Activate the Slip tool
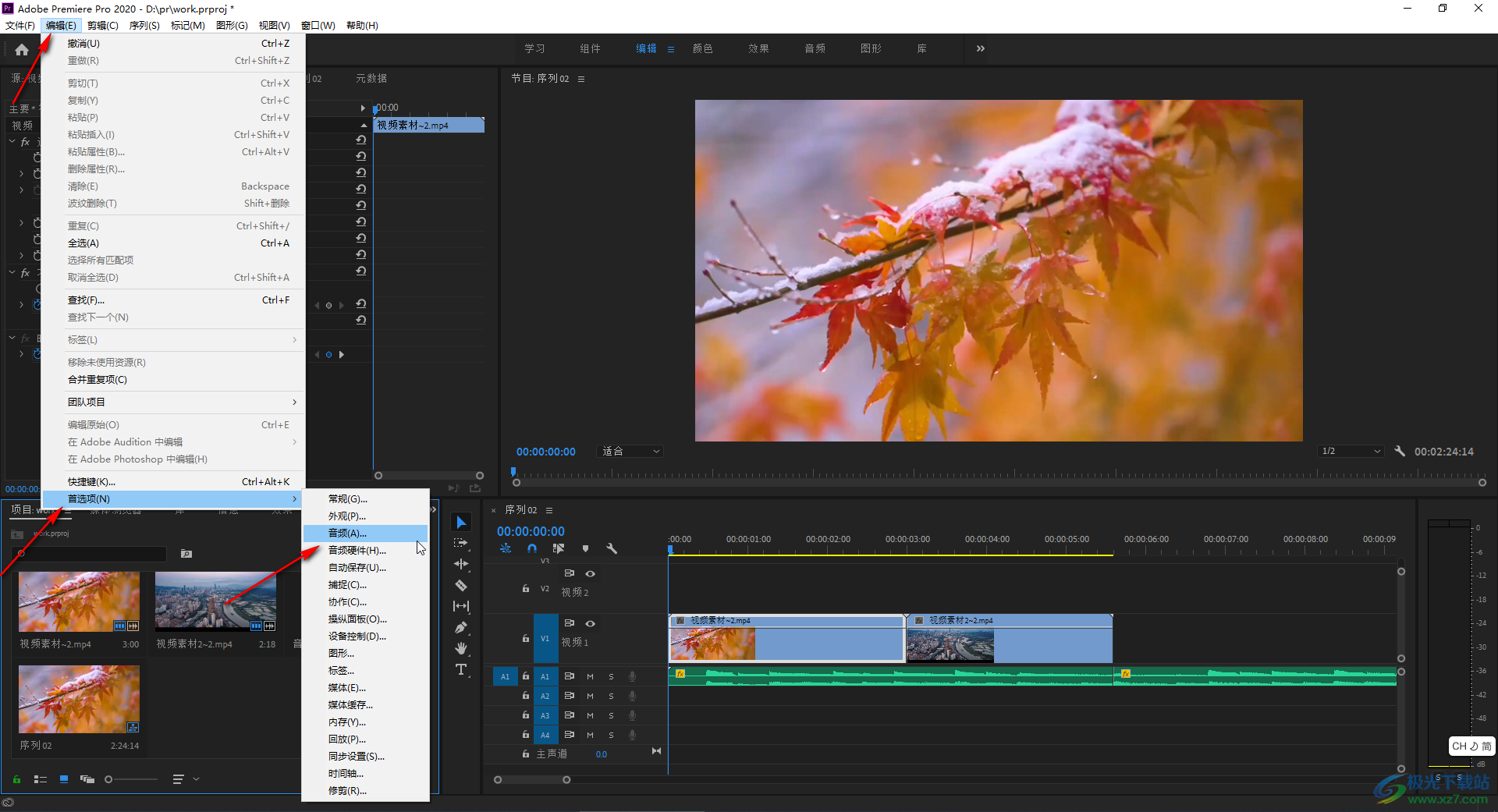1498x812 pixels. [461, 606]
